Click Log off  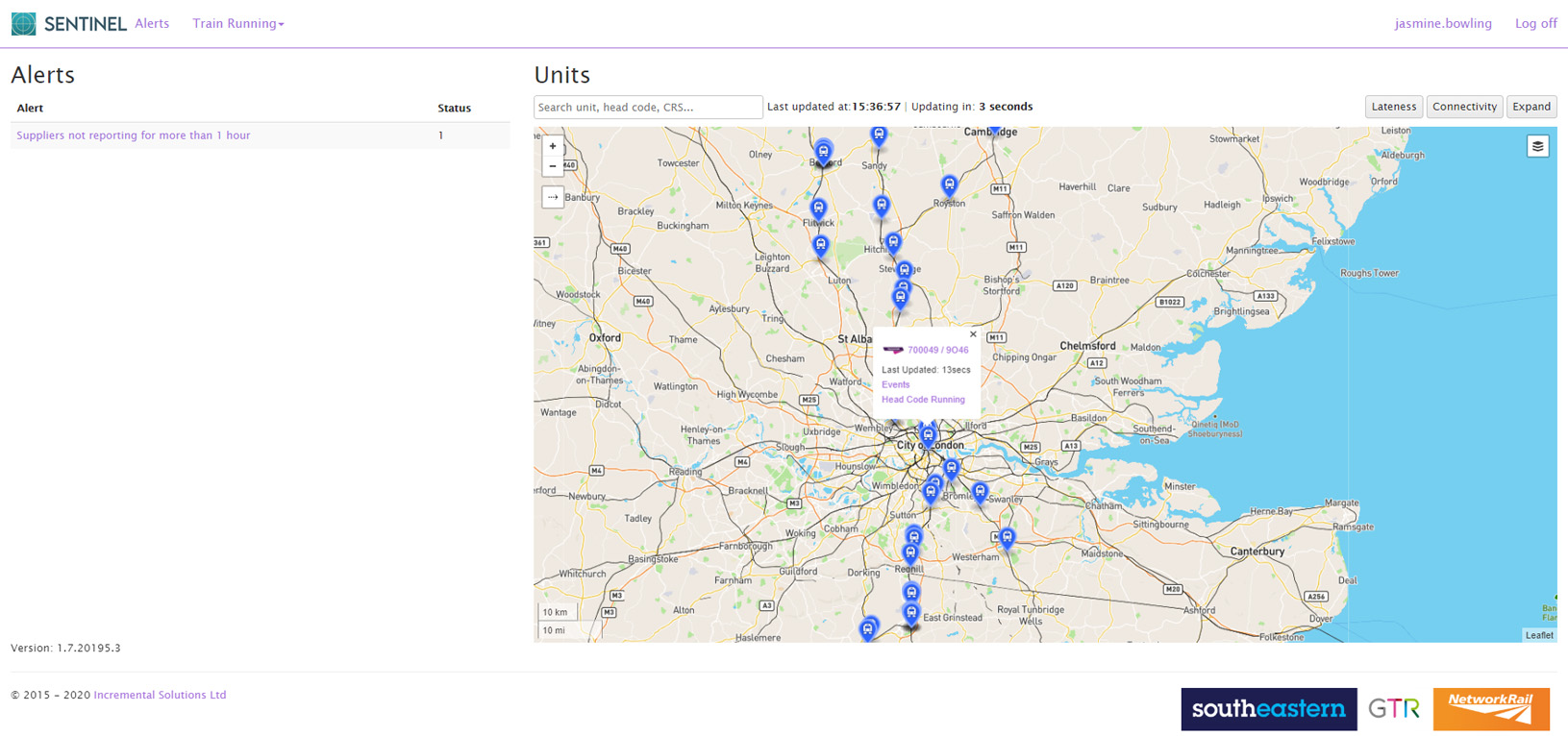[1535, 24]
